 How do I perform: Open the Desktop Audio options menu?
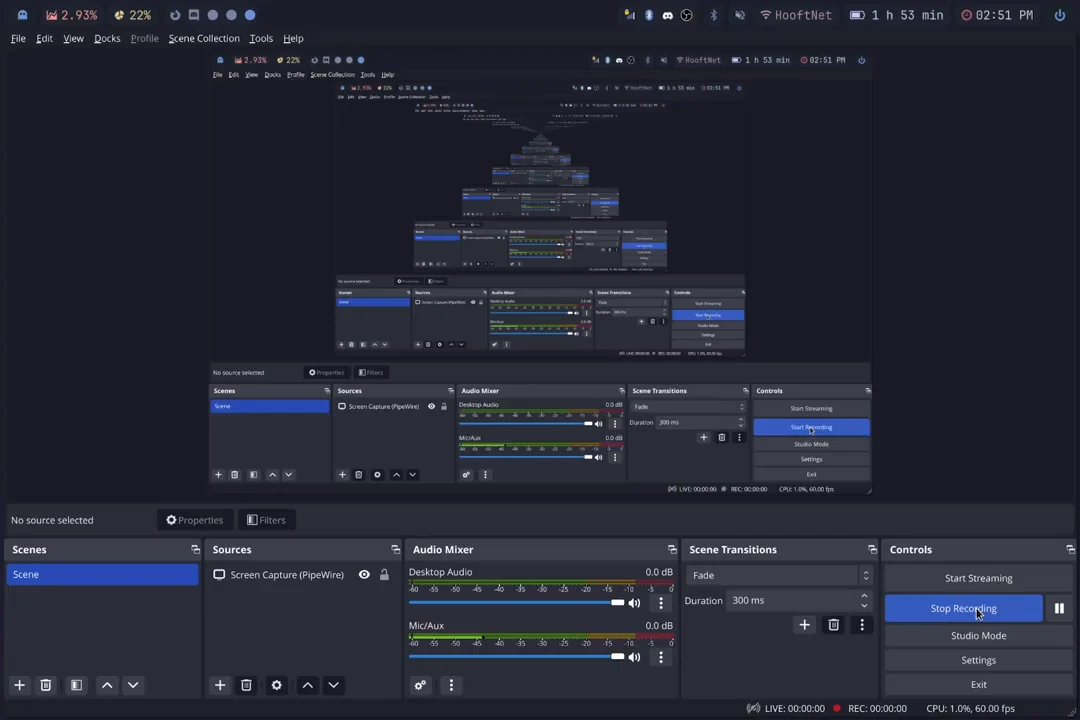tap(660, 603)
